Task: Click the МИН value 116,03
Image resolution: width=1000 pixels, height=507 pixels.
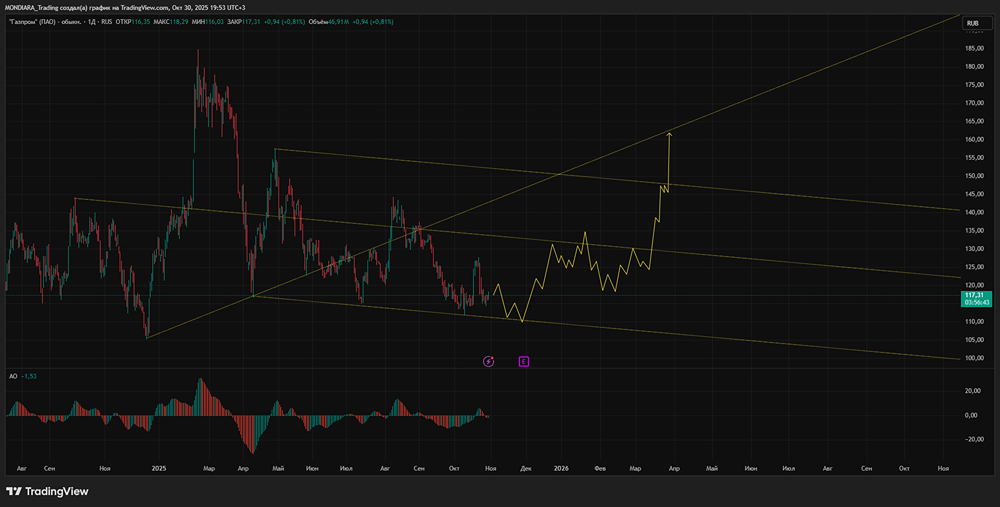Action: tap(212, 22)
